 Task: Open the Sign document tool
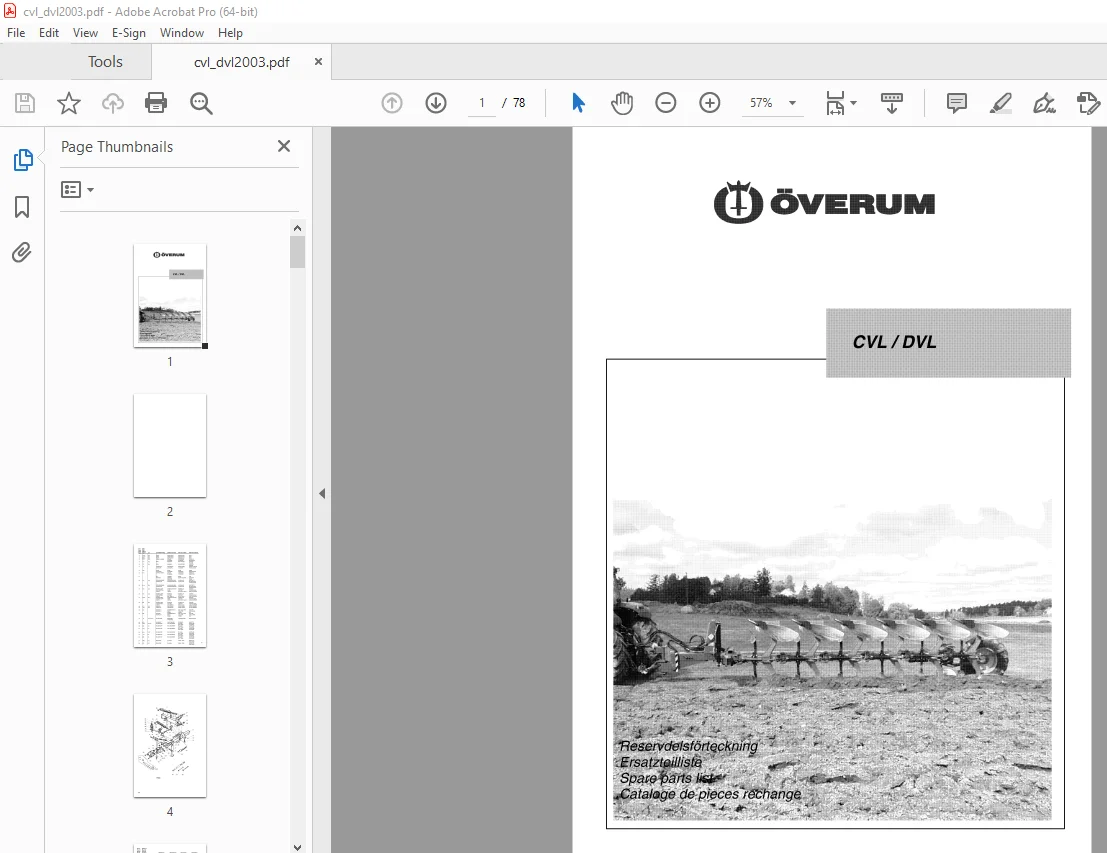click(1044, 103)
